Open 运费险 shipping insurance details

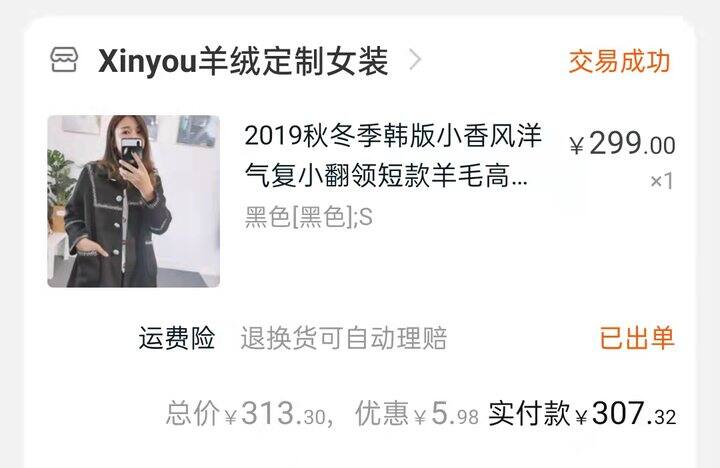(x=177, y=338)
